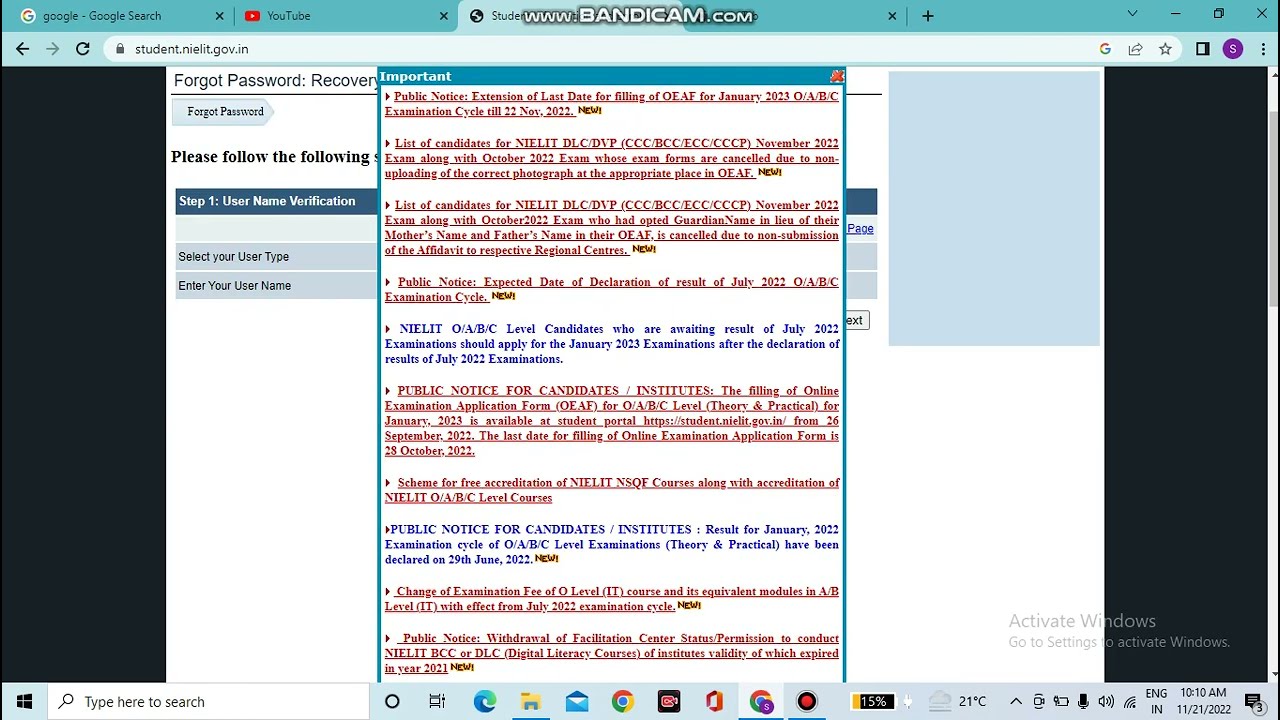The image size is (1280, 720).
Task: Click the Forgot Password breadcrumb tab
Action: [225, 112]
